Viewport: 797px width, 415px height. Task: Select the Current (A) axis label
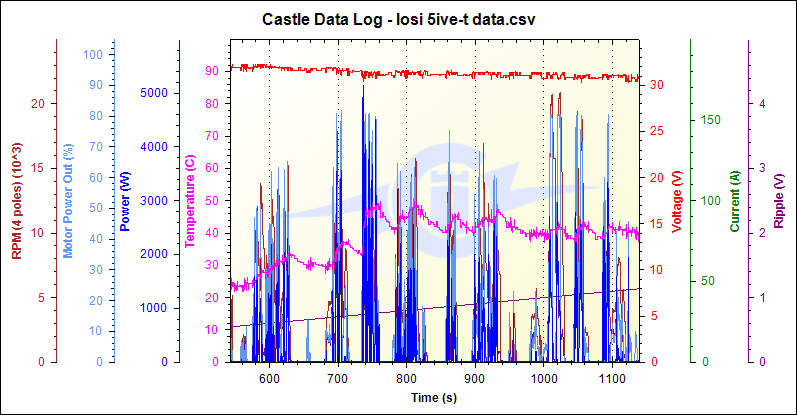pyautogui.click(x=734, y=200)
